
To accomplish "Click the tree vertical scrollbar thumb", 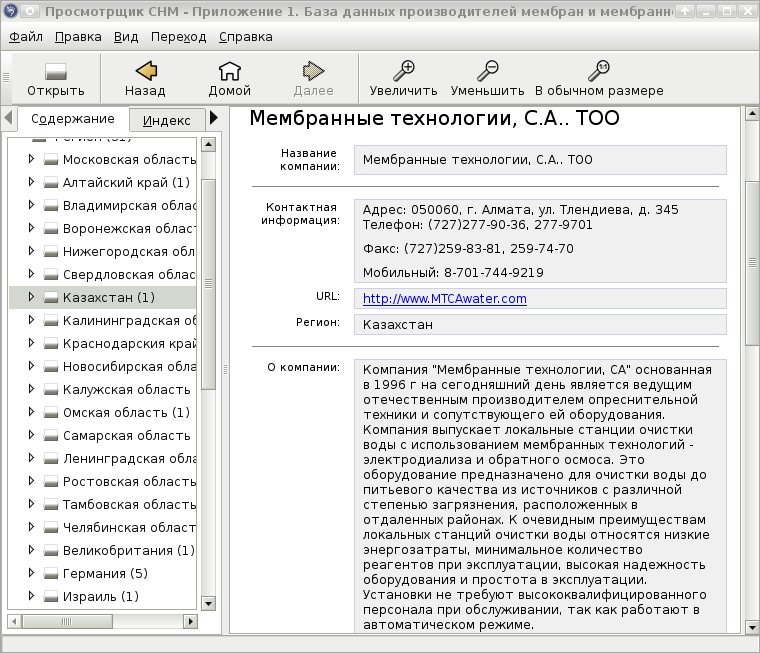I will coord(208,284).
